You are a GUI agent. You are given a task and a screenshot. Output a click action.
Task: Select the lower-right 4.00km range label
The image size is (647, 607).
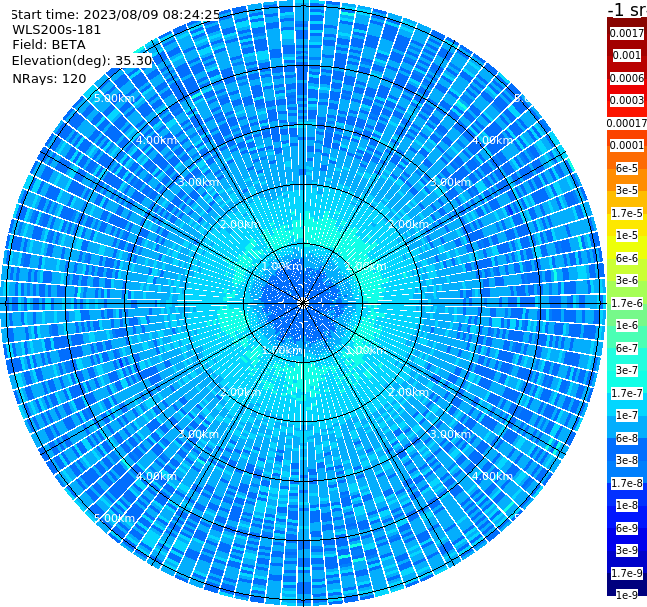coord(493,476)
